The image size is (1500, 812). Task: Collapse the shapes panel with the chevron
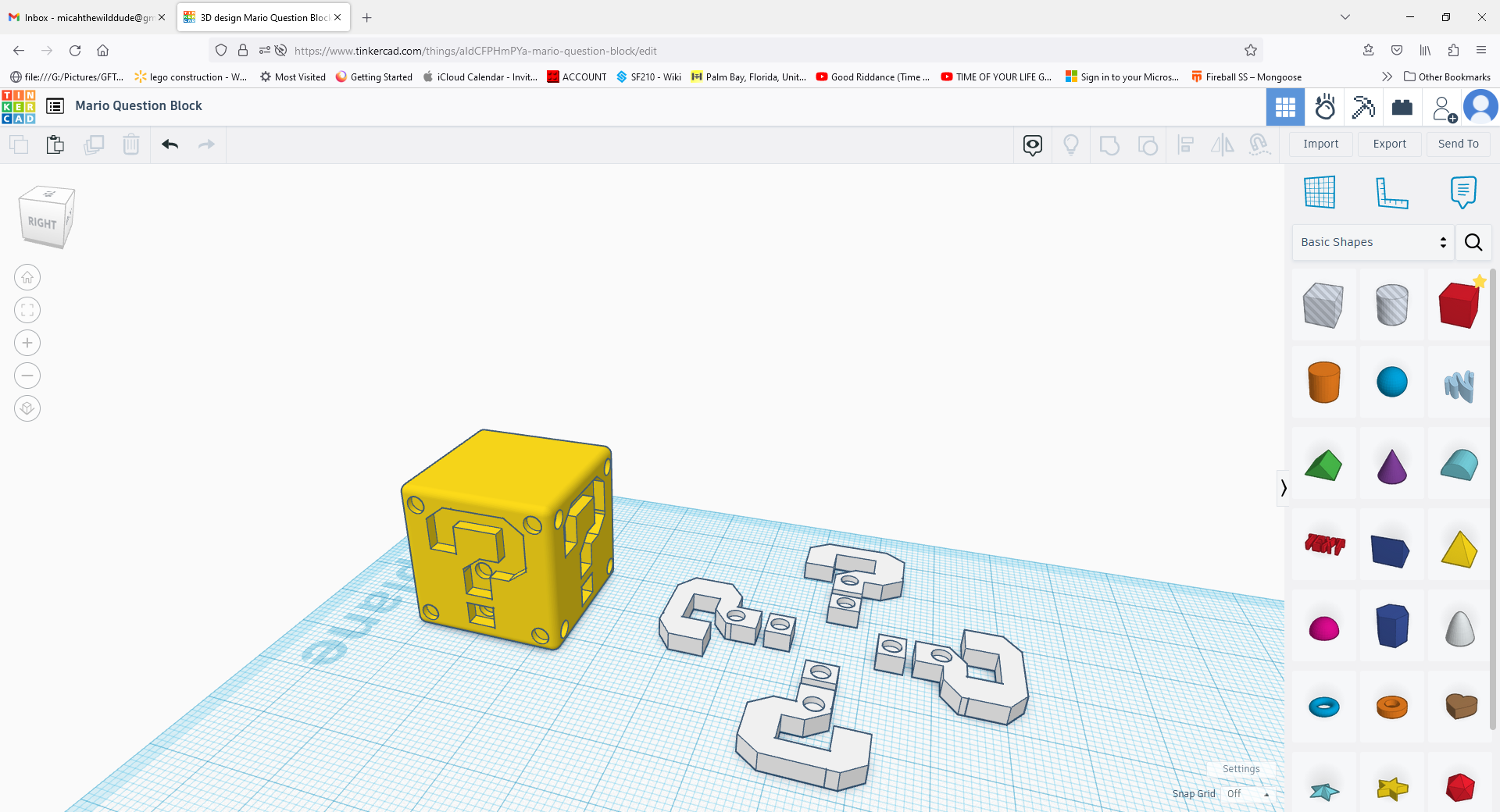tap(1284, 488)
